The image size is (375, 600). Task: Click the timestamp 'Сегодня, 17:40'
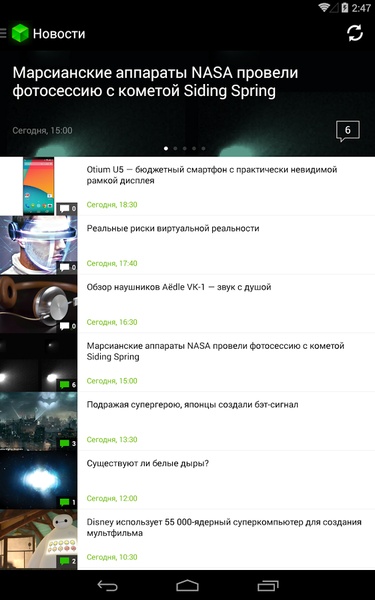click(112, 263)
